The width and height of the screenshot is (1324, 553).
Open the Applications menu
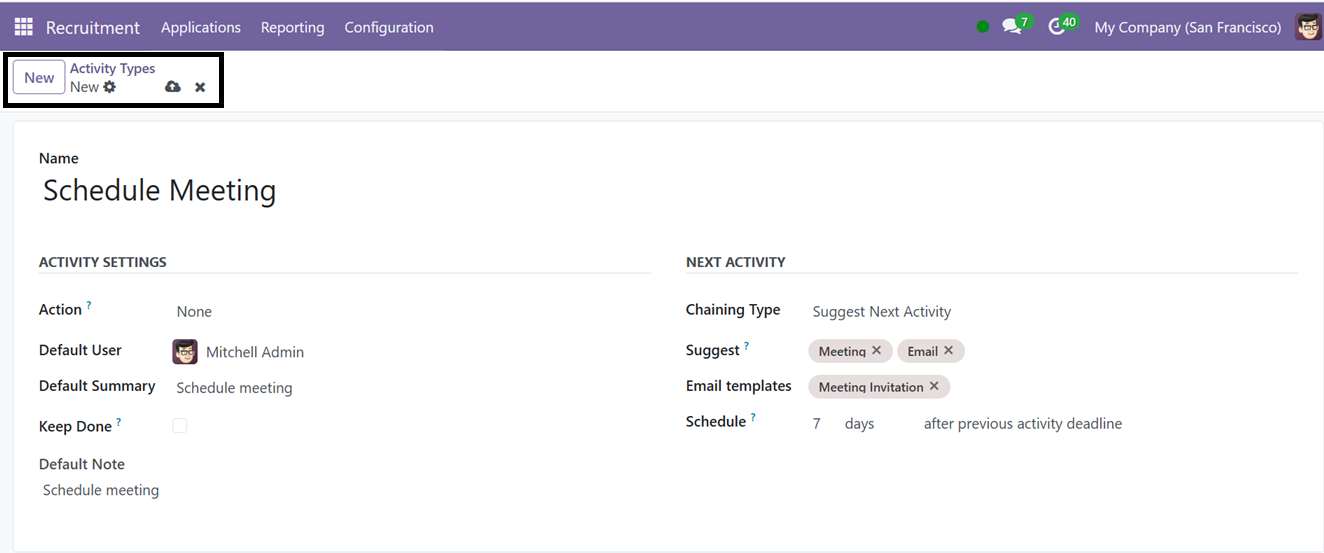(201, 27)
